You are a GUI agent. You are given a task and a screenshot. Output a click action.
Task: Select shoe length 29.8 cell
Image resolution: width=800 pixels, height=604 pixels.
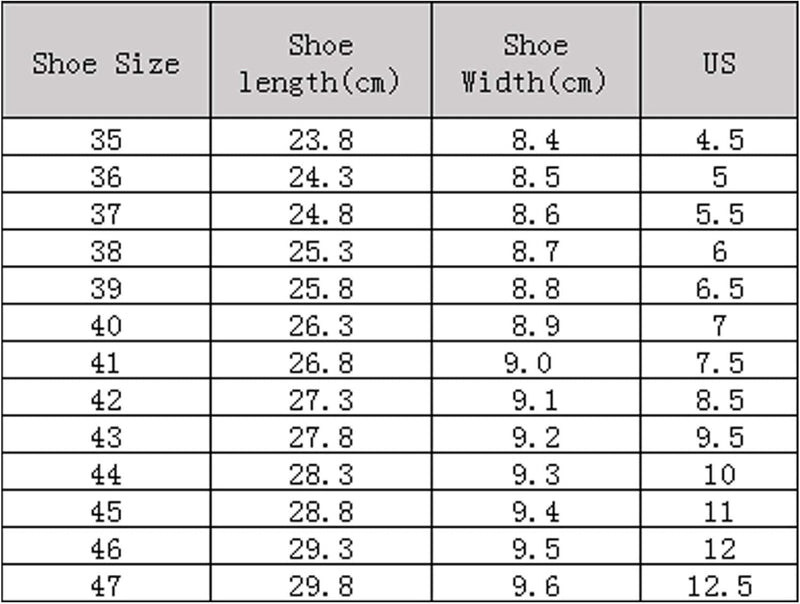321,586
